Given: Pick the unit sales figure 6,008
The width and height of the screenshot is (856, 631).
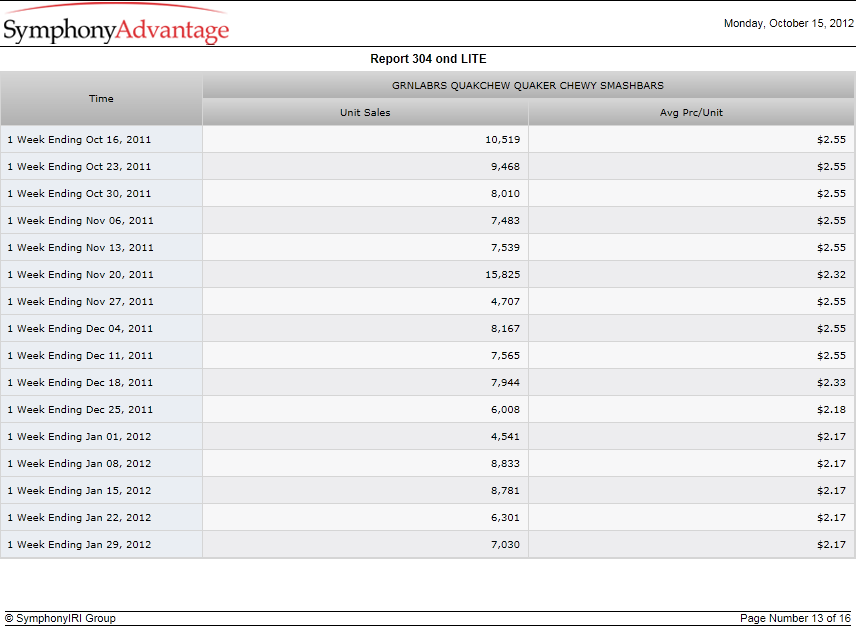Looking at the screenshot, I should [506, 410].
